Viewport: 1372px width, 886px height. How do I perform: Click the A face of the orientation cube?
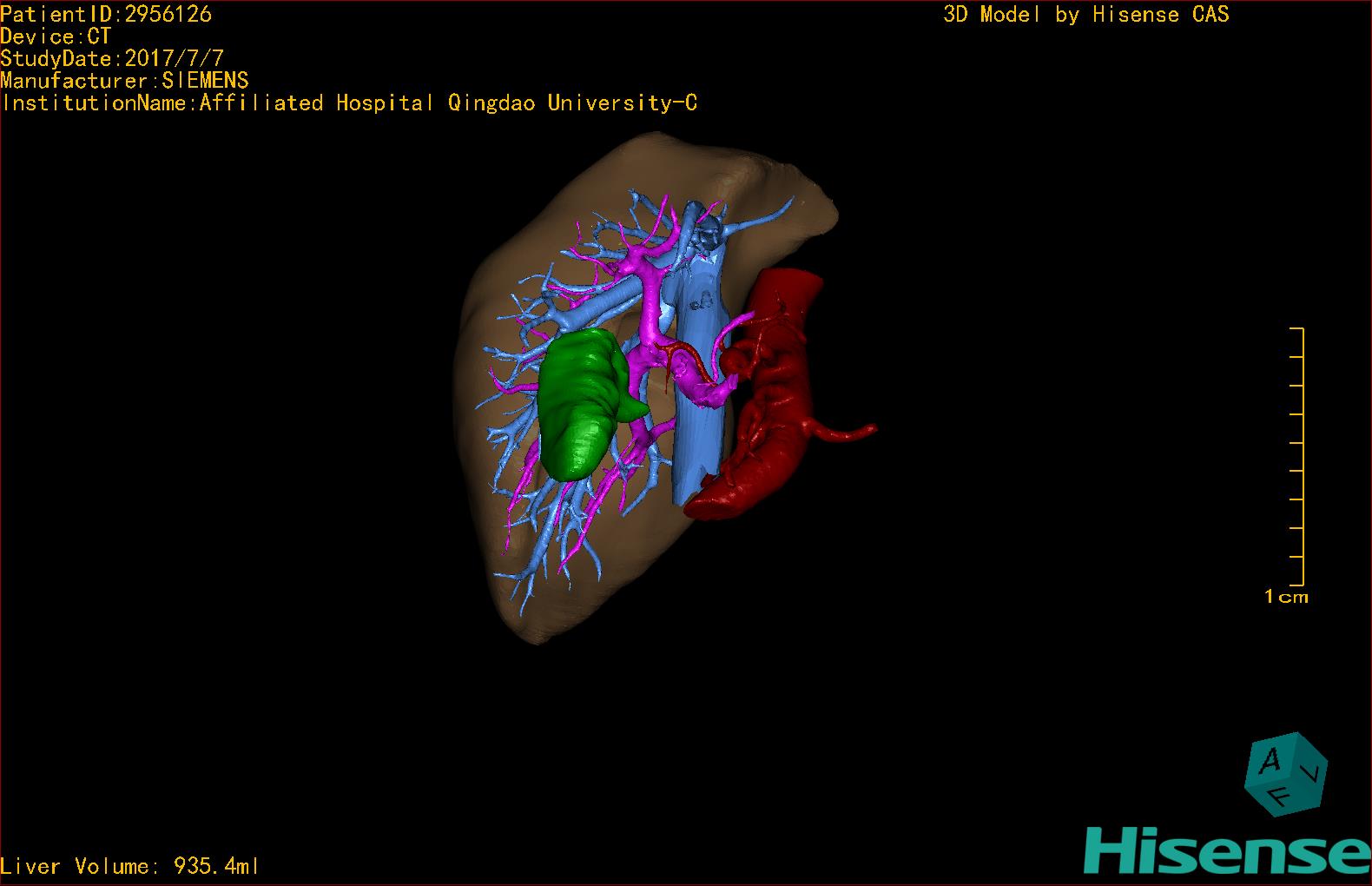[x=1270, y=762]
